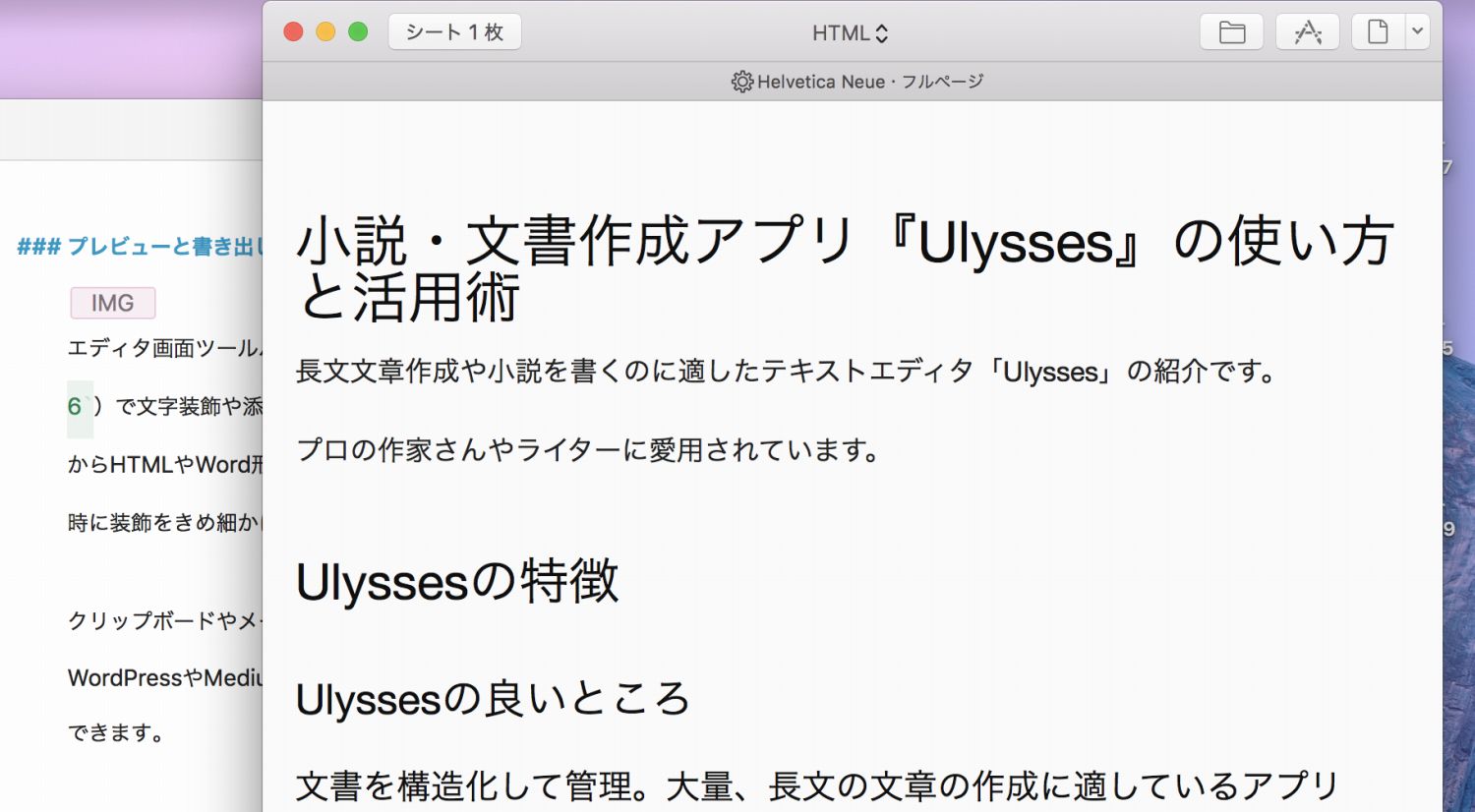The image size is (1475, 812).
Task: Open the folder icon in preview toolbar
Action: (1231, 32)
